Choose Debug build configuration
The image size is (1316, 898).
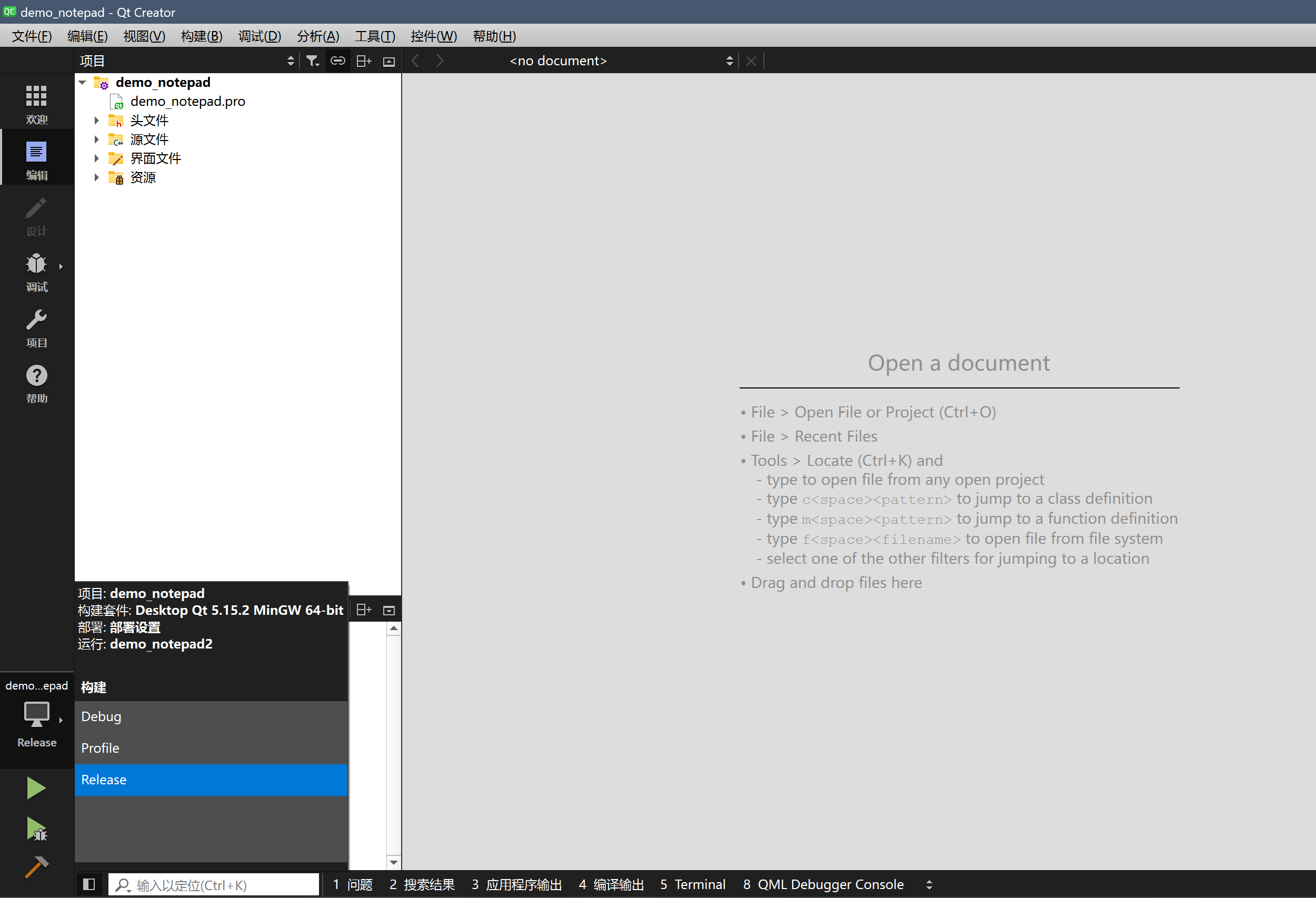(211, 716)
